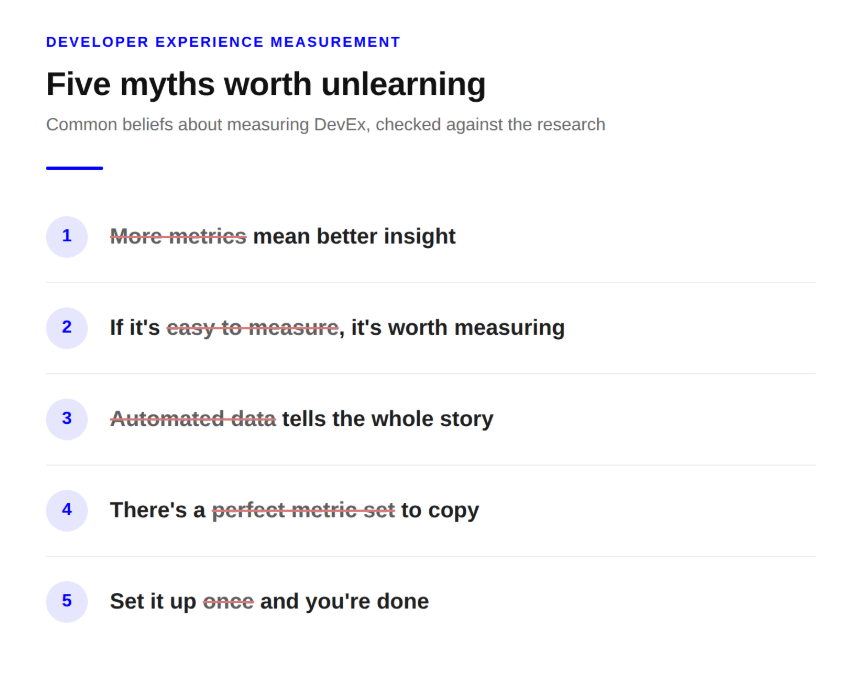
Task: Click 'to copy' in myth four
Action: point(440,511)
